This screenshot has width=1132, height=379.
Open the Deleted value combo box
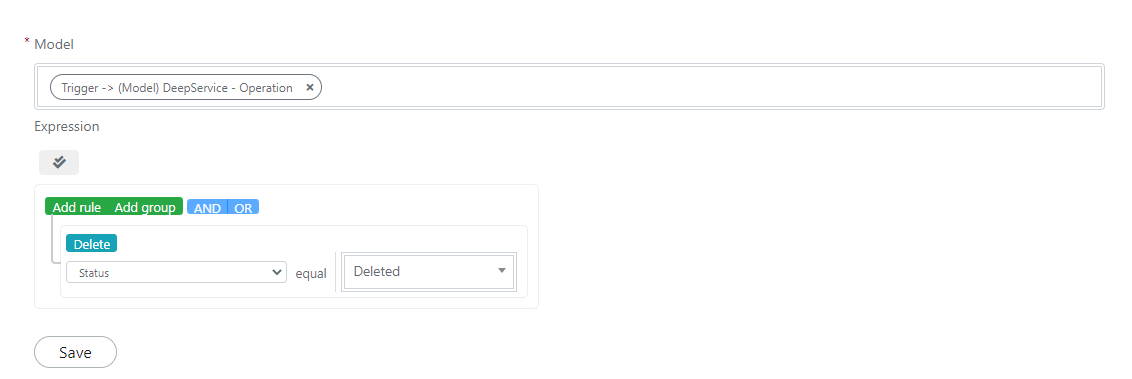[429, 271]
